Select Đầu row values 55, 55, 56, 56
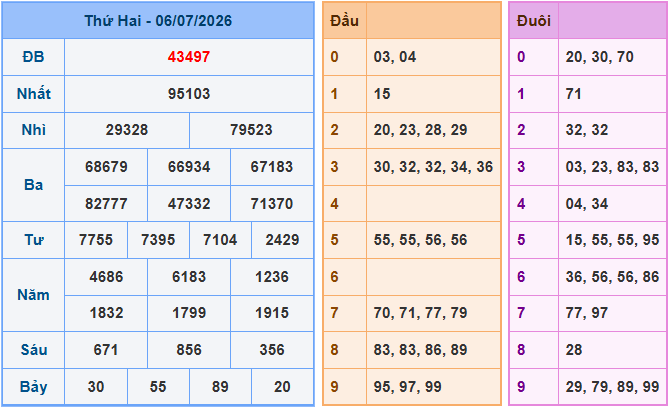The image size is (670, 407). 420,240
